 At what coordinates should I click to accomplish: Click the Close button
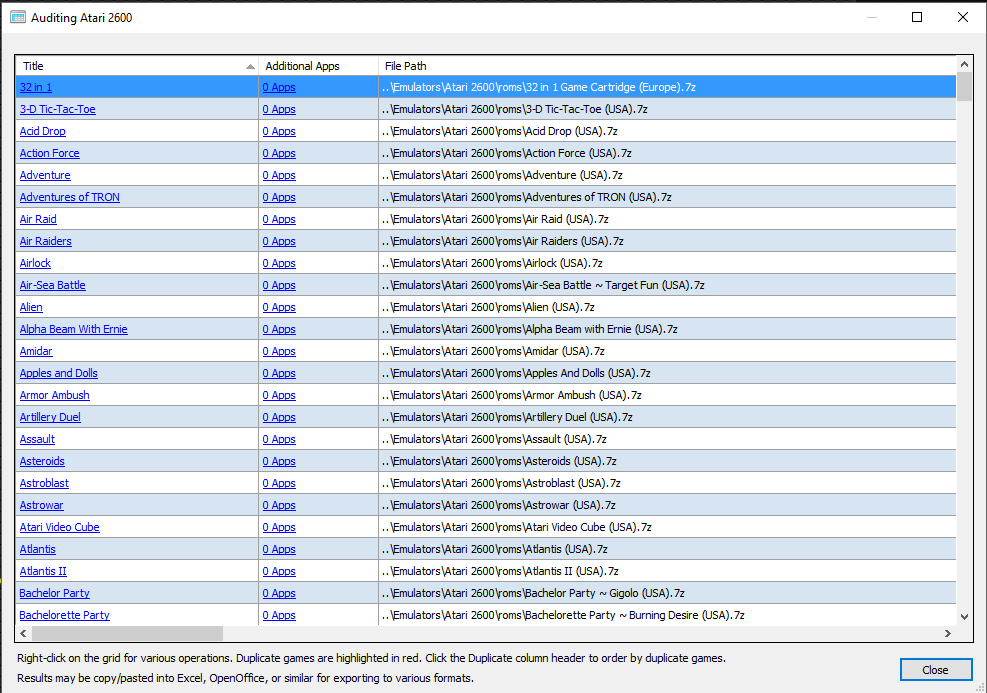point(935,670)
